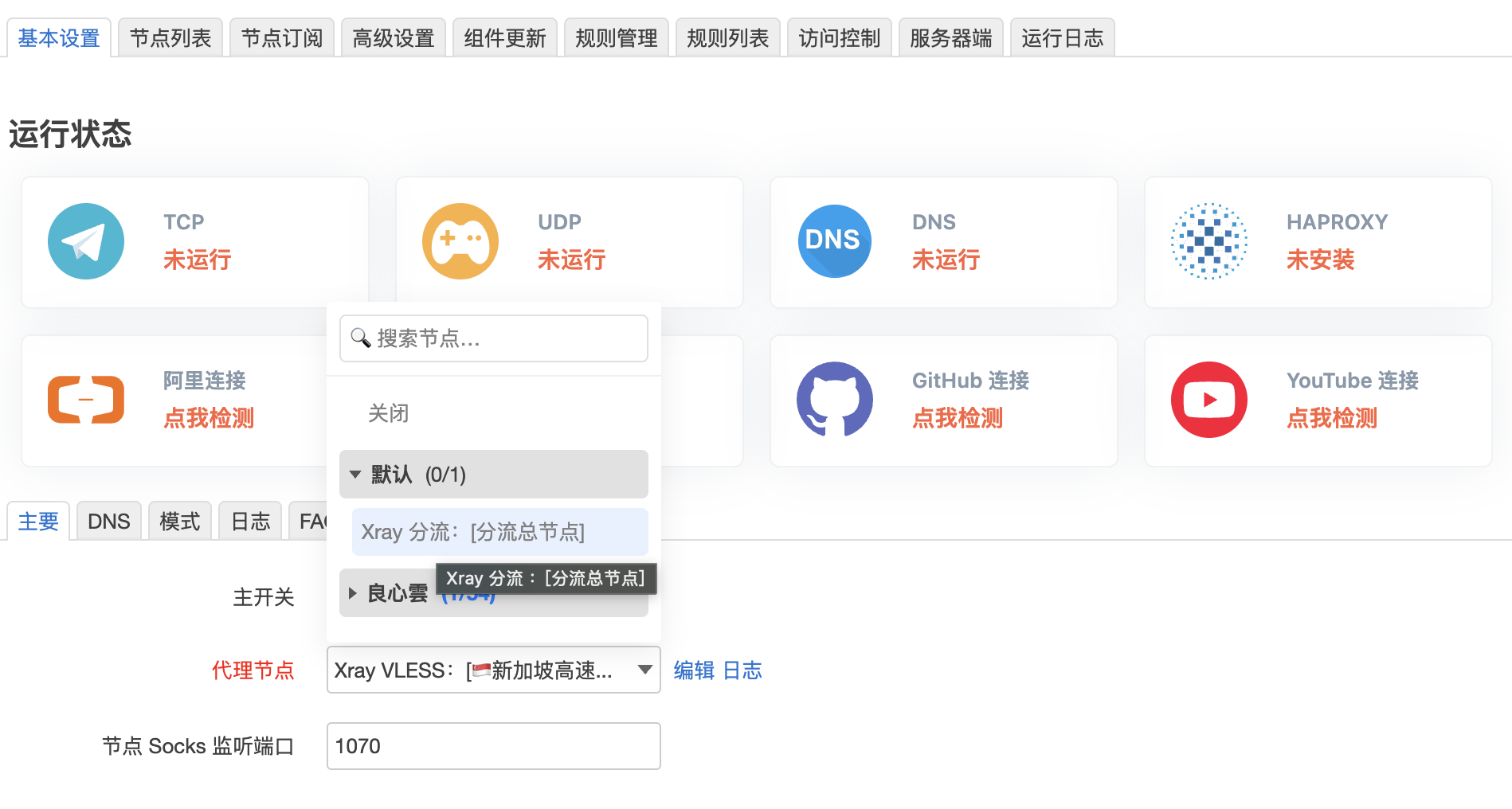Click 日志 link beside proxy node
Screen dimensions: 1512x809
coord(742,670)
